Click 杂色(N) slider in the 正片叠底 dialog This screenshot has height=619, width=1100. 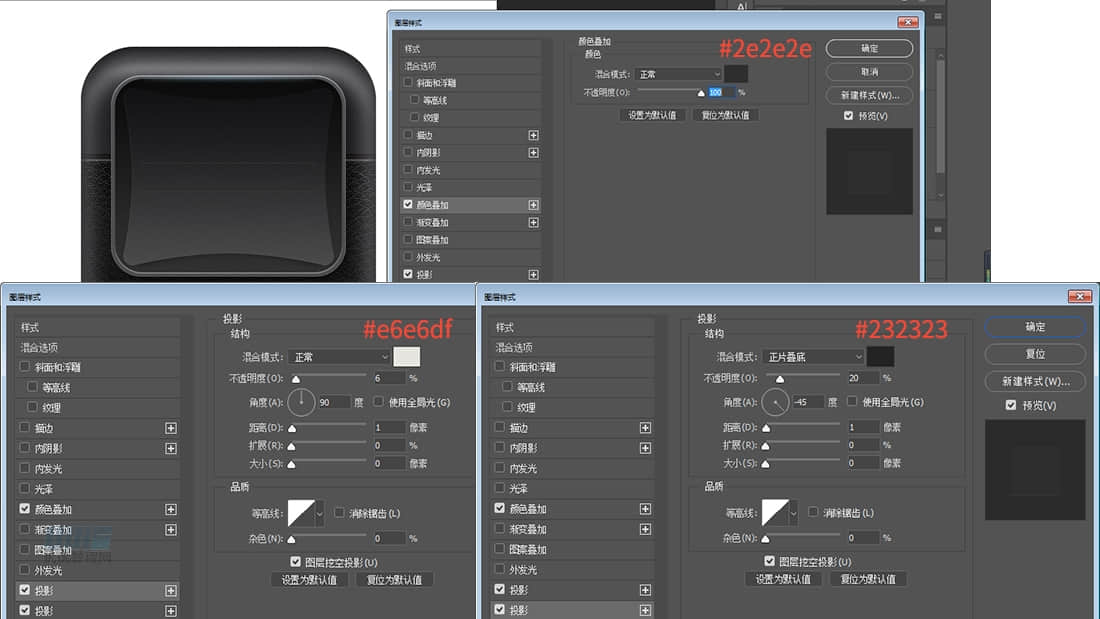pos(802,538)
